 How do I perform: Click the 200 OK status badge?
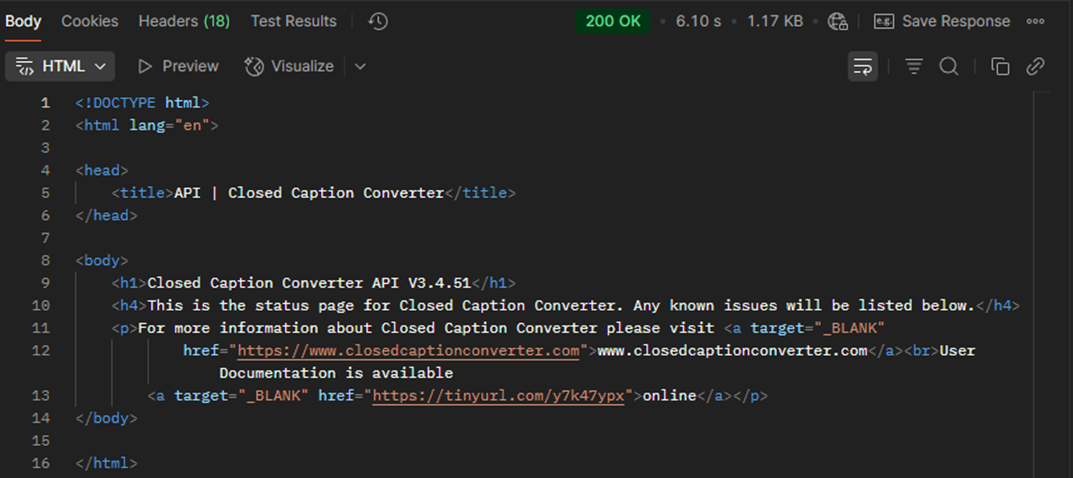pyautogui.click(x=613, y=21)
